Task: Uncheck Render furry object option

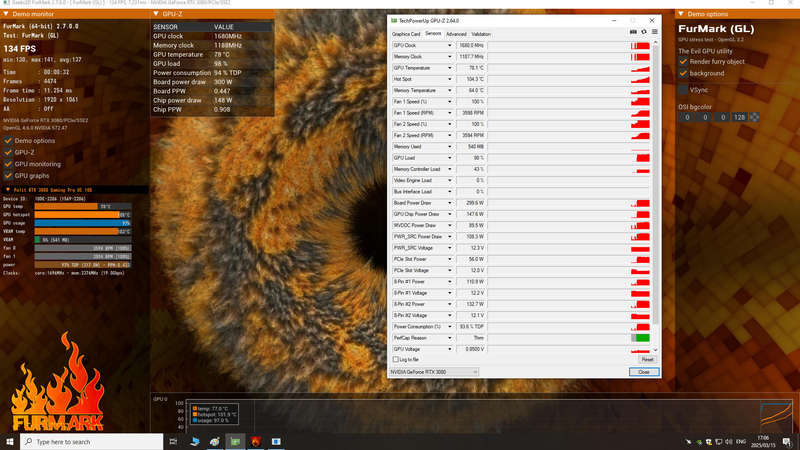Action: click(x=683, y=61)
